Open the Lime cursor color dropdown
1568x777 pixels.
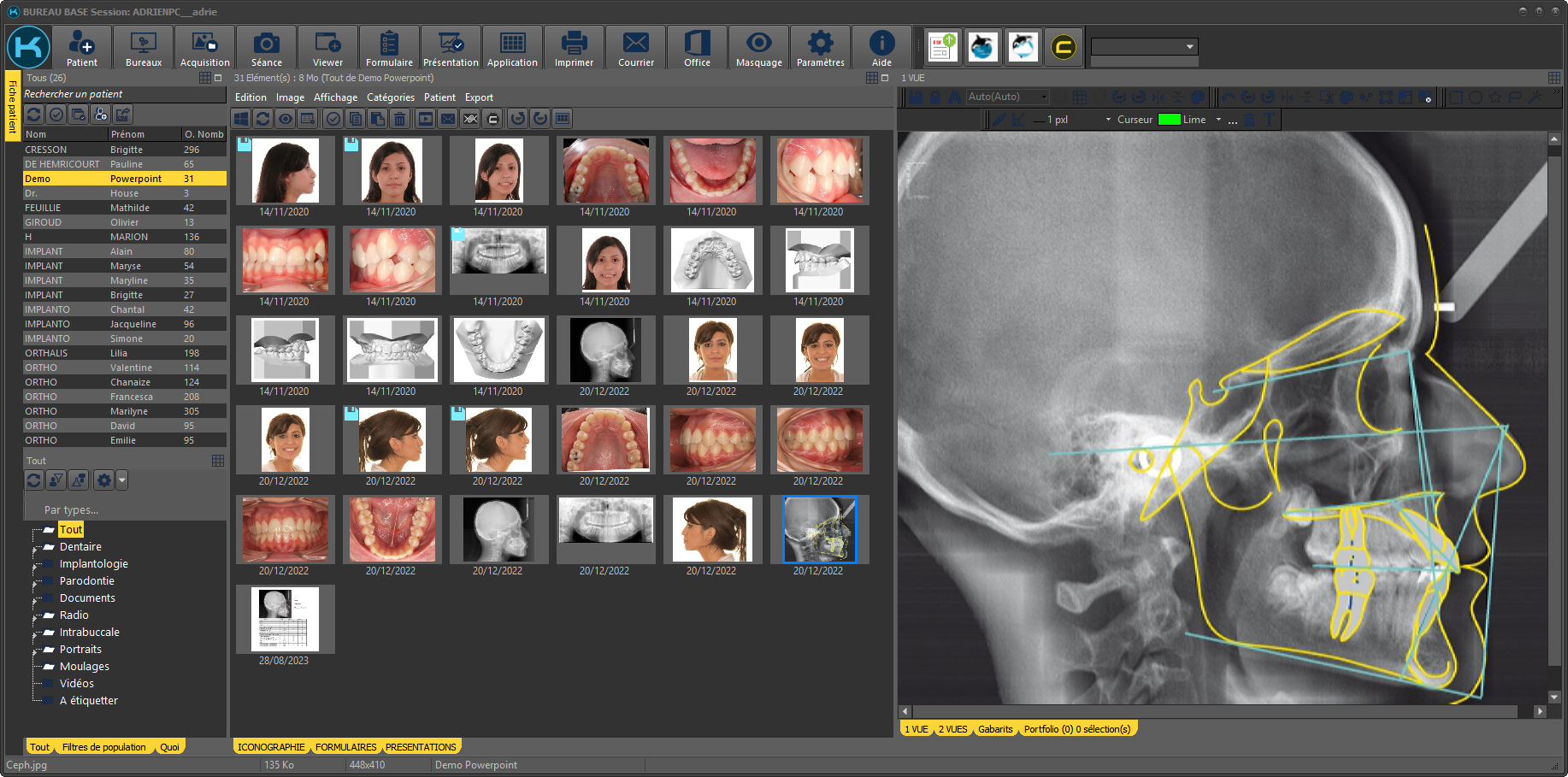[1218, 120]
